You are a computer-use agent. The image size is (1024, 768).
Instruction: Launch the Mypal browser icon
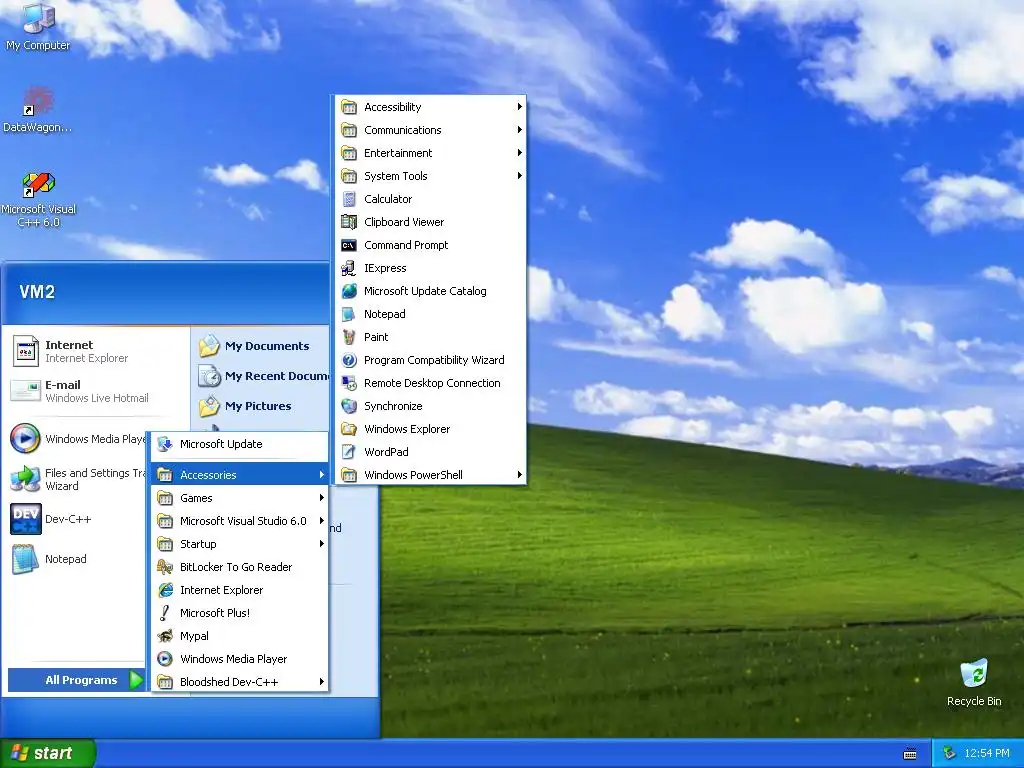[165, 636]
